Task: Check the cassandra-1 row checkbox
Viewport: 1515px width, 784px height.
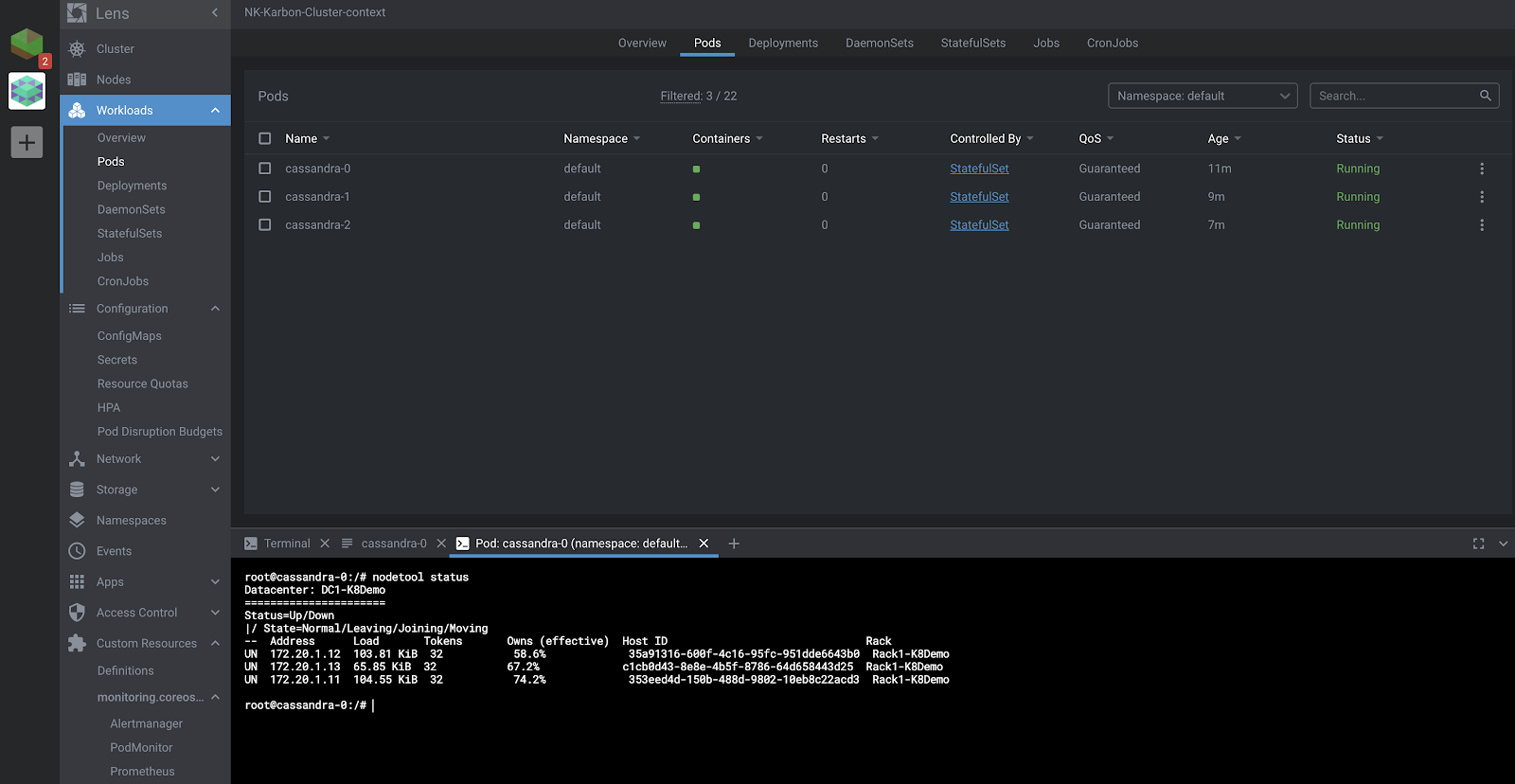Action: (265, 197)
